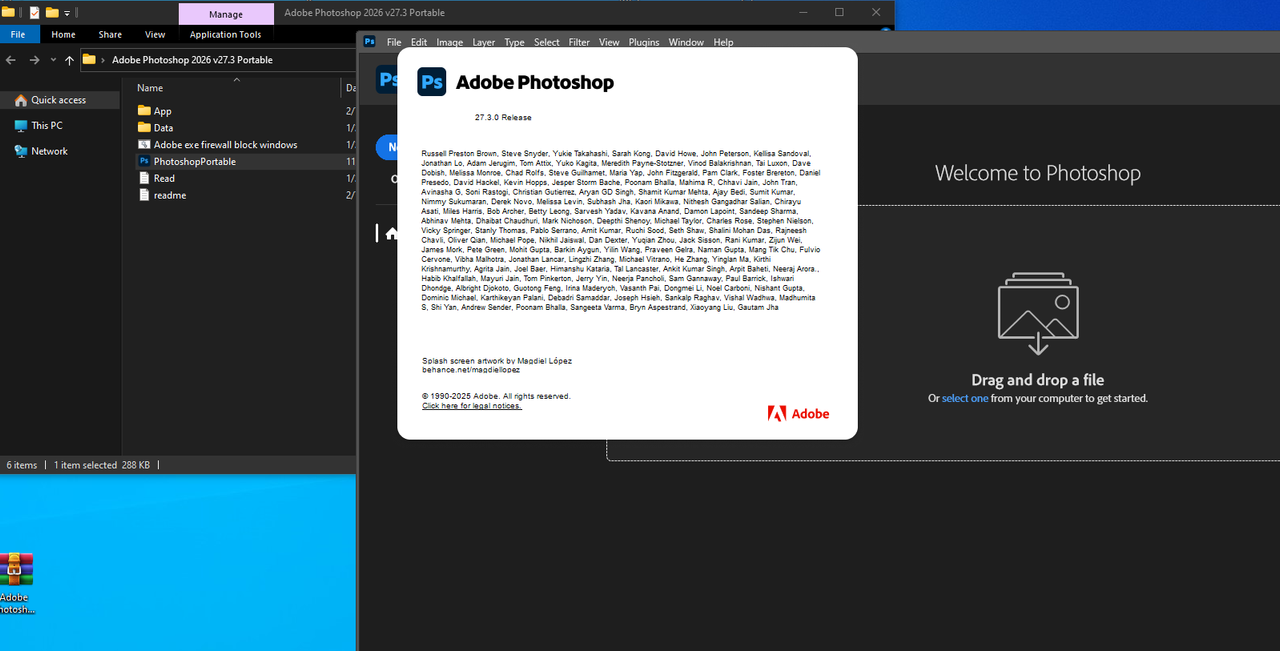
Task: Go forward with Explorer's forward arrow
Action: point(34,60)
